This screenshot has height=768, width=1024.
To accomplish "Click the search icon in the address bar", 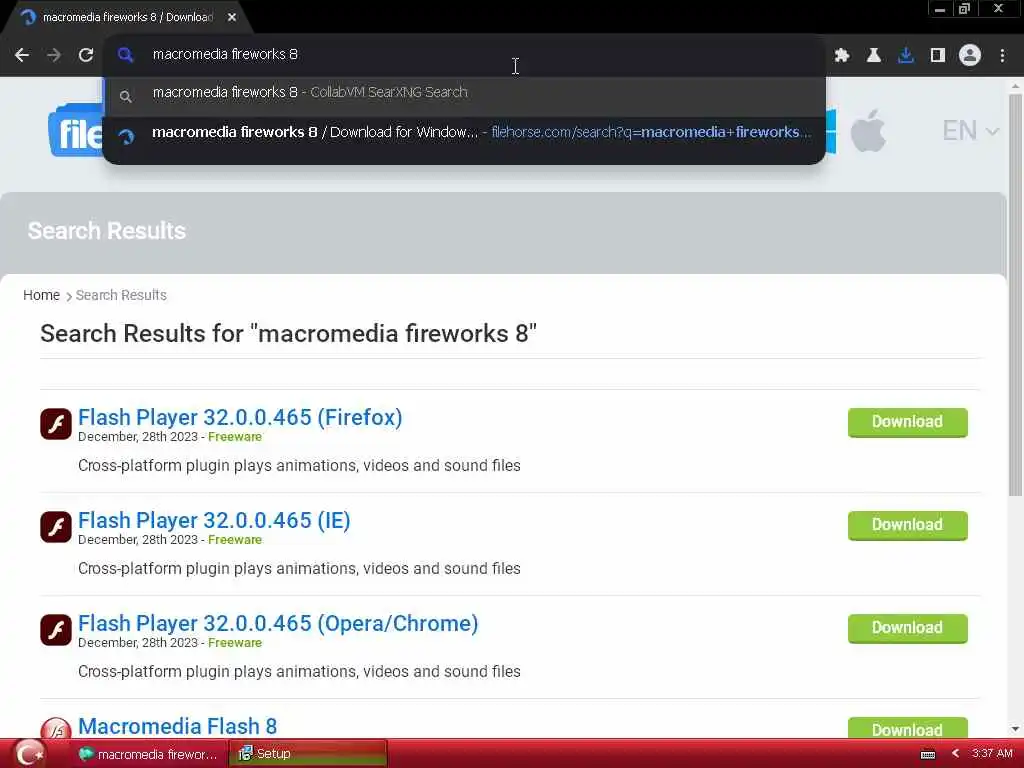I will click(x=125, y=55).
